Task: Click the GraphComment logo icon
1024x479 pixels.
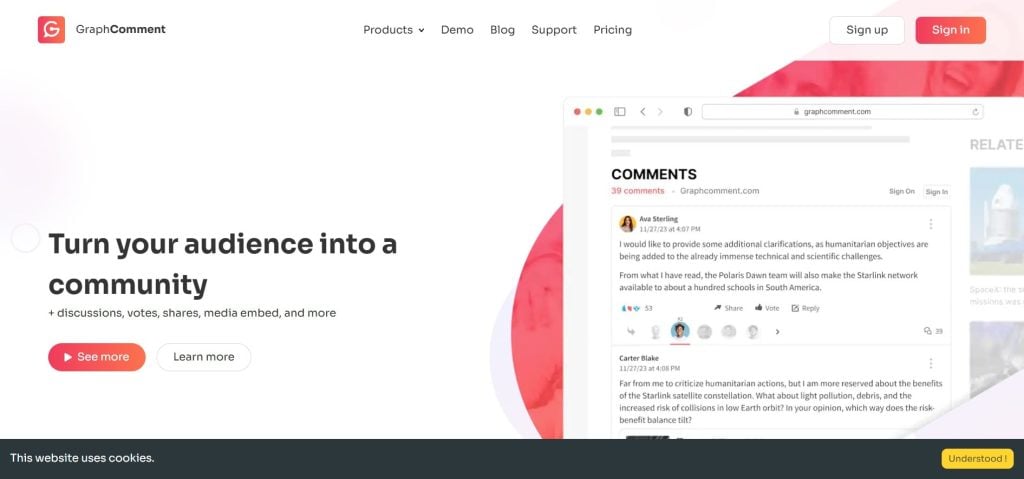Action: coord(51,30)
